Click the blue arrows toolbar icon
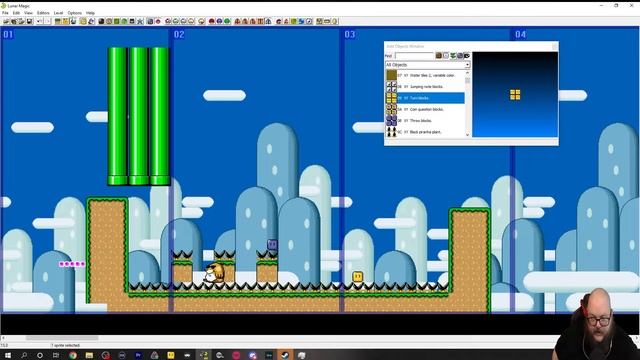640x360 pixels. 301,21
